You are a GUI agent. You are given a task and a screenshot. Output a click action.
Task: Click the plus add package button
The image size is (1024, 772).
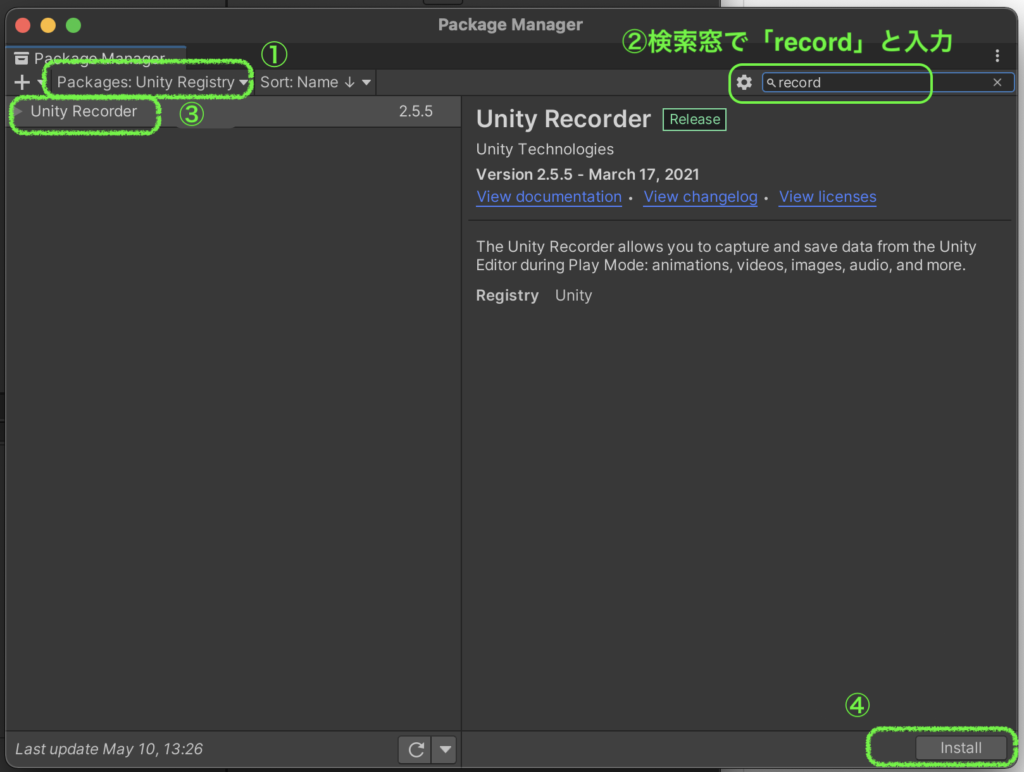(x=22, y=82)
